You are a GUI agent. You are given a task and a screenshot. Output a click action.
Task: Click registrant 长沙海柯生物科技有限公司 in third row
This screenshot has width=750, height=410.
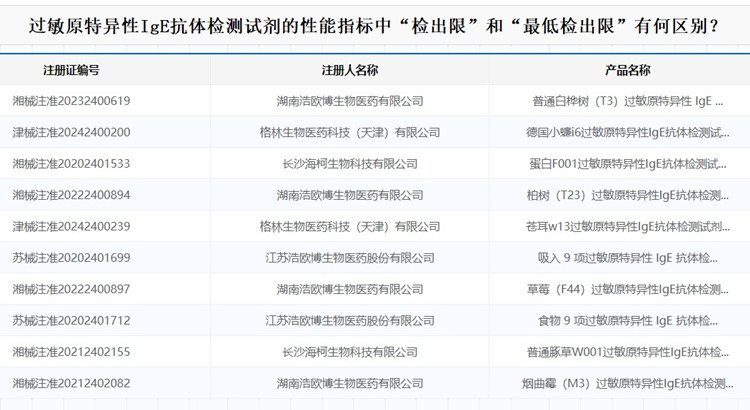(x=349, y=164)
